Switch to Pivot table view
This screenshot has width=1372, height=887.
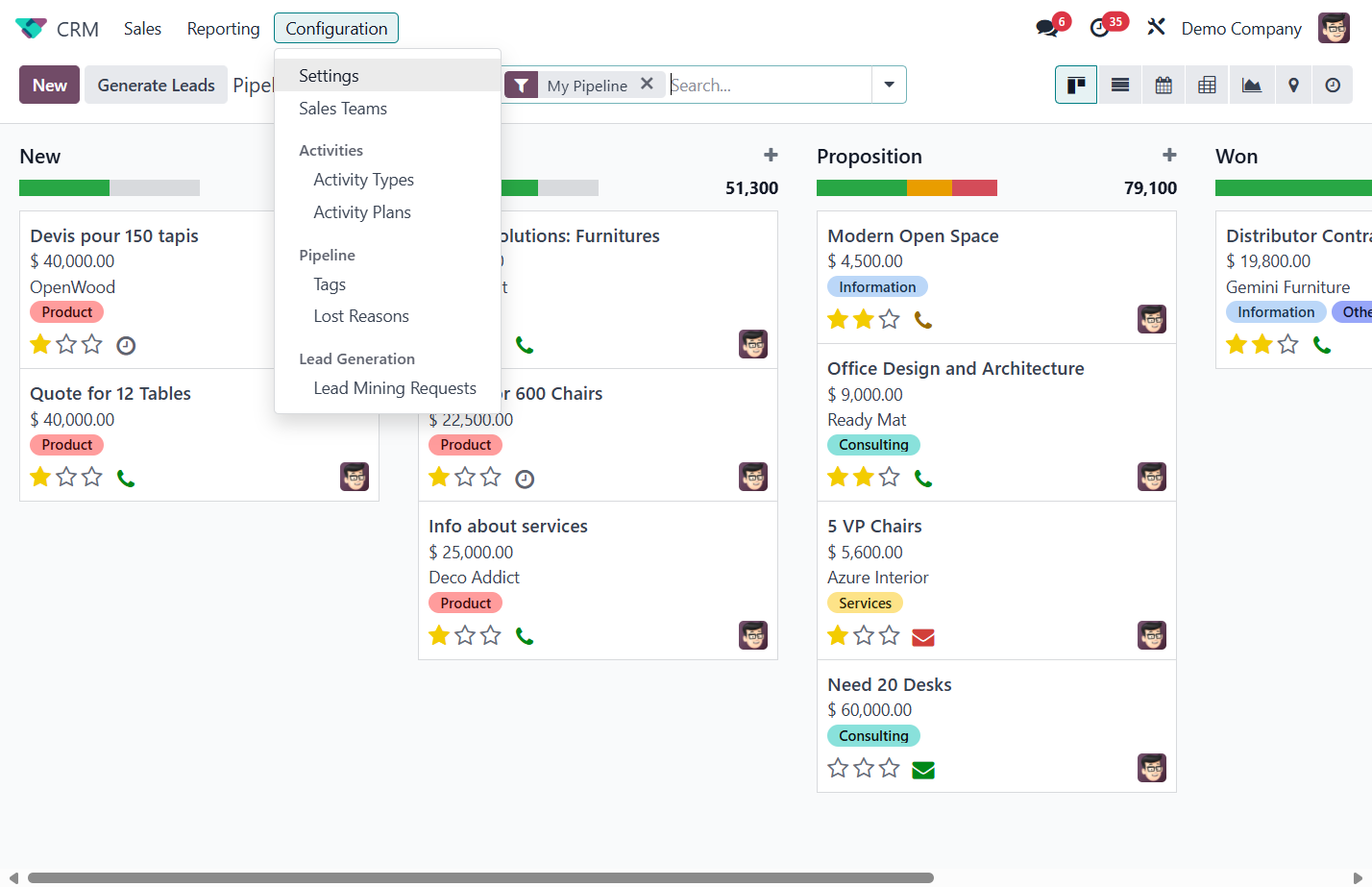(1208, 85)
